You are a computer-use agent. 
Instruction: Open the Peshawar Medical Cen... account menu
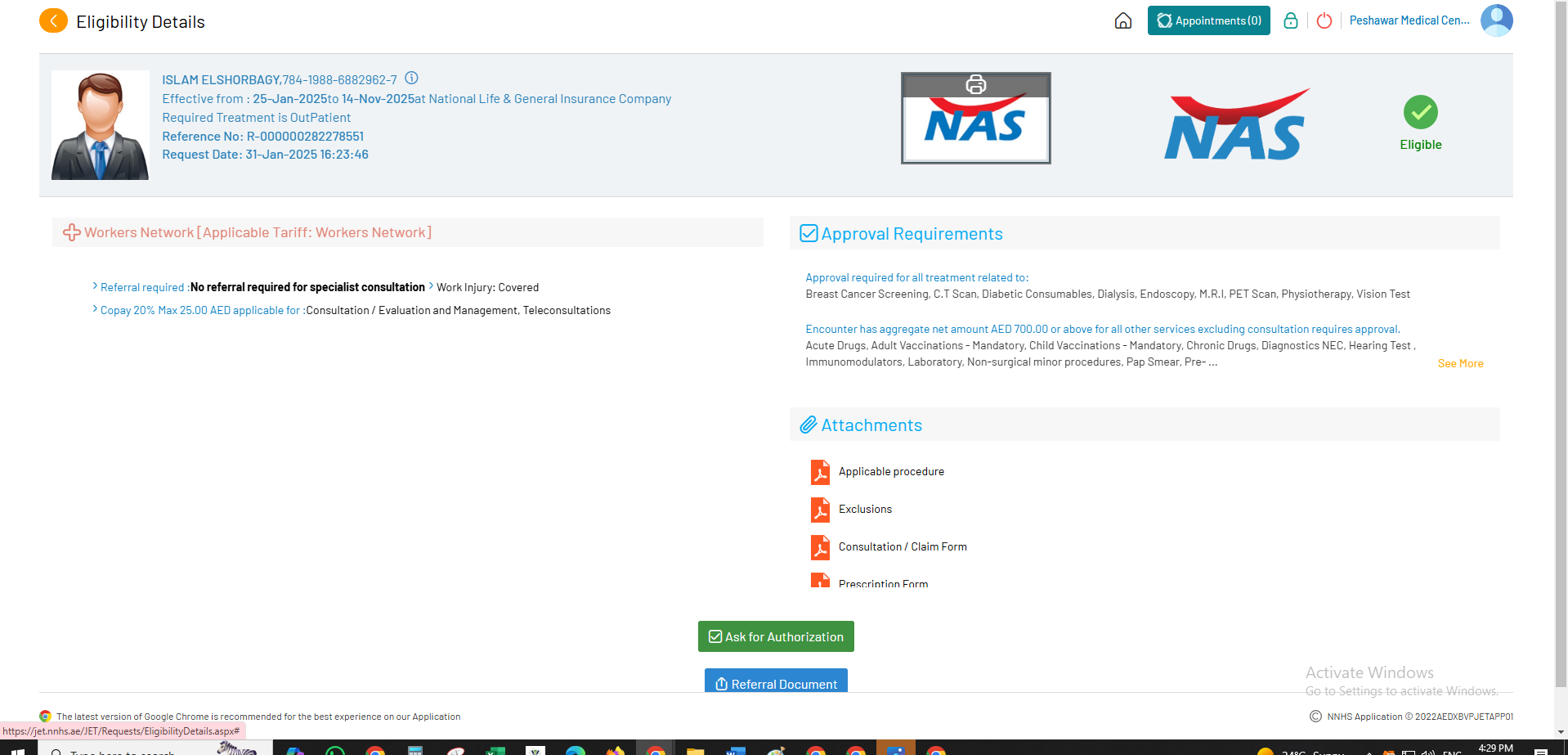tap(1409, 20)
